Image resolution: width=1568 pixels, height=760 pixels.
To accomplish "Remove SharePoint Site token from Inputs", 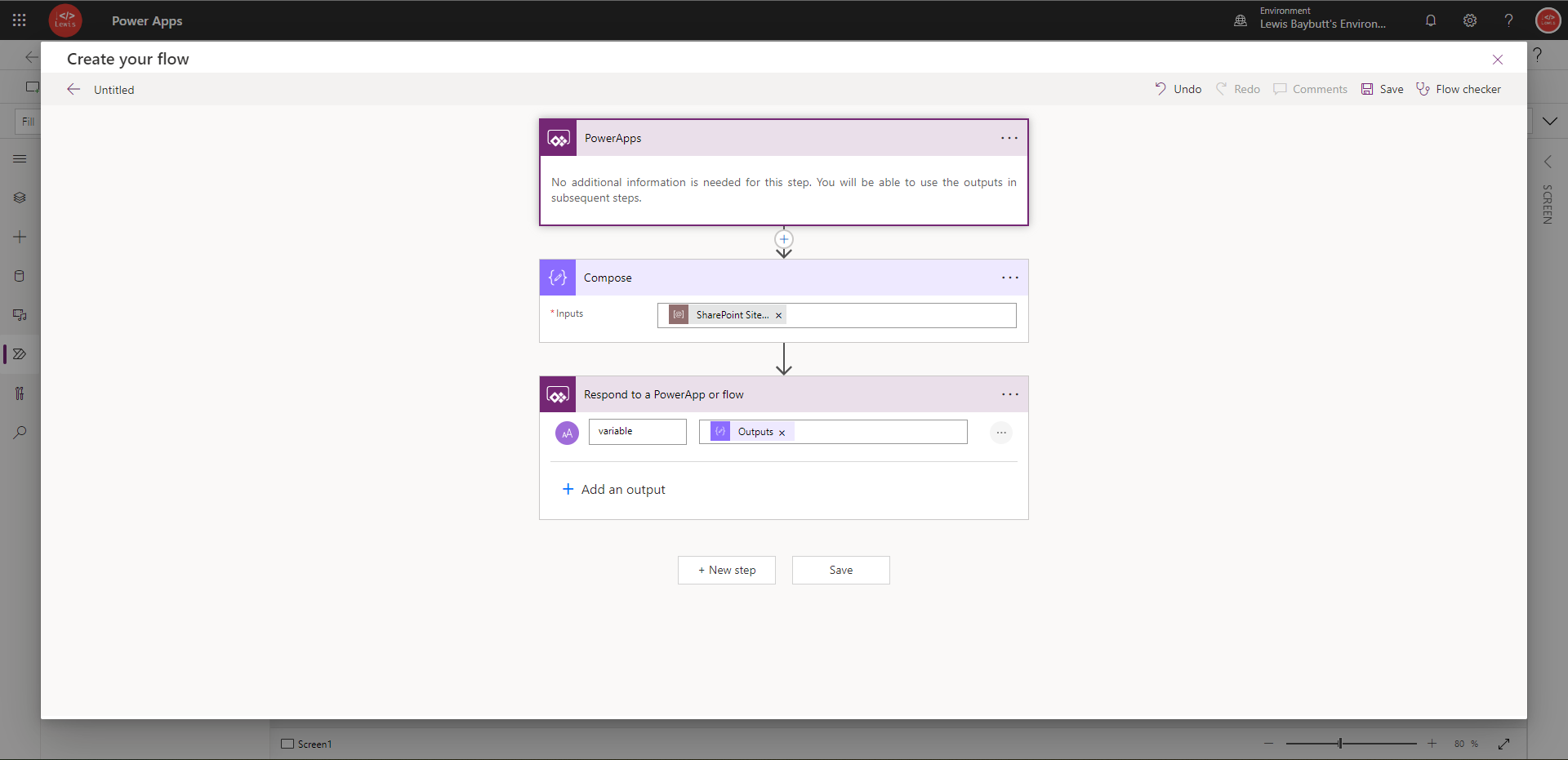I will (778, 315).
